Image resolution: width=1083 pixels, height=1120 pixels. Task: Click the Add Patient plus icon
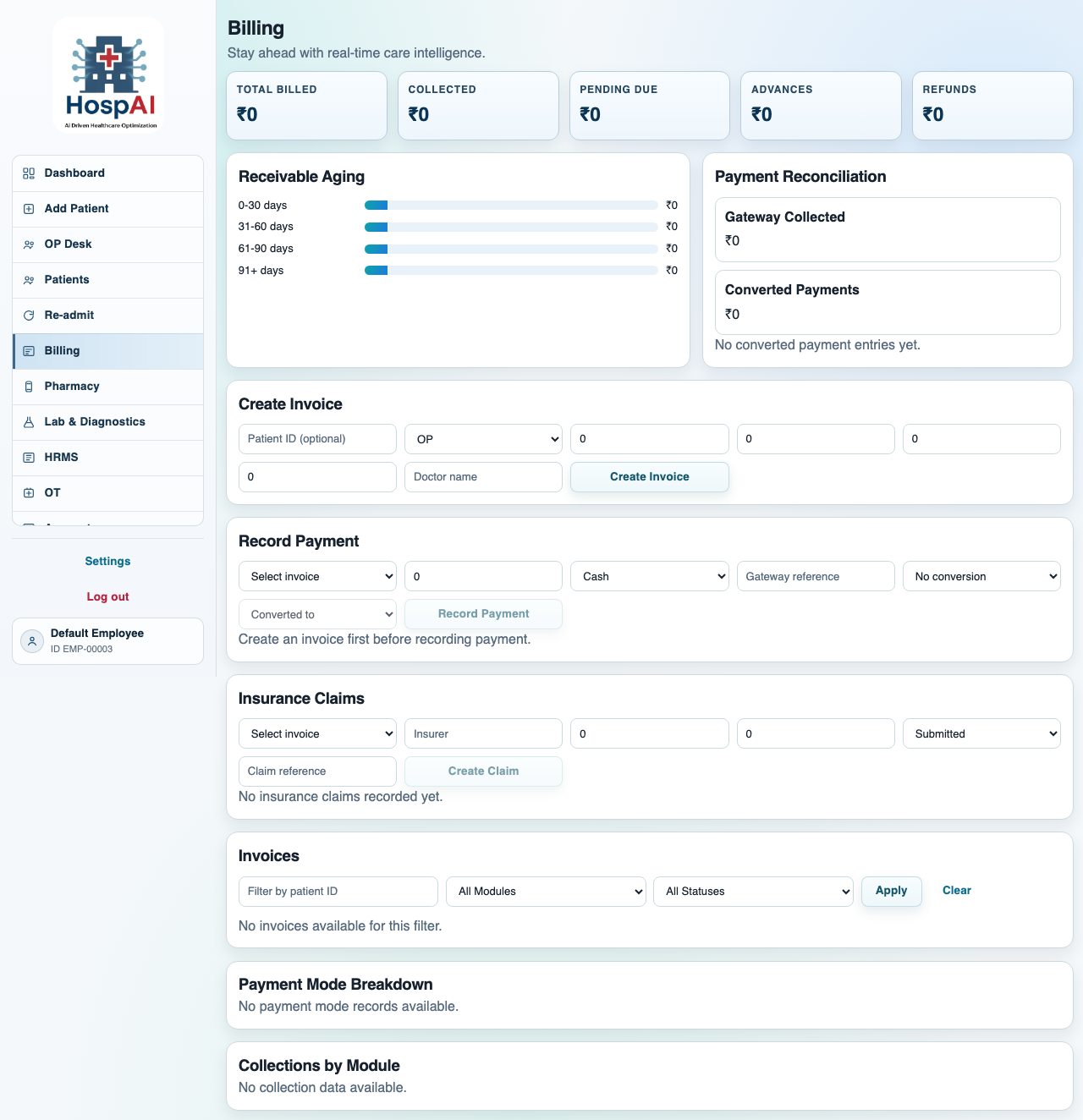pos(29,209)
